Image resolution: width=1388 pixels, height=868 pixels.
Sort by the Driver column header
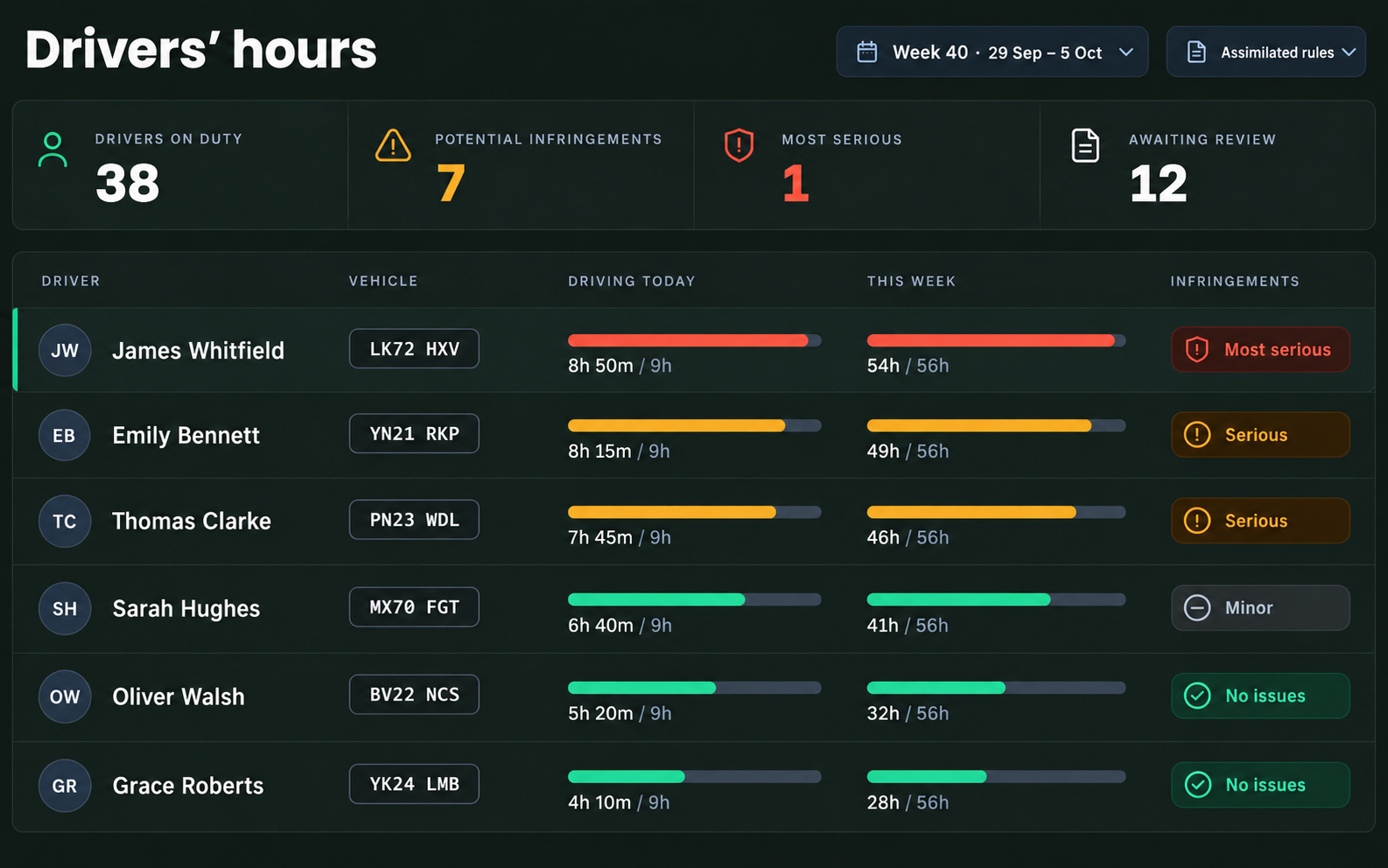click(x=71, y=281)
